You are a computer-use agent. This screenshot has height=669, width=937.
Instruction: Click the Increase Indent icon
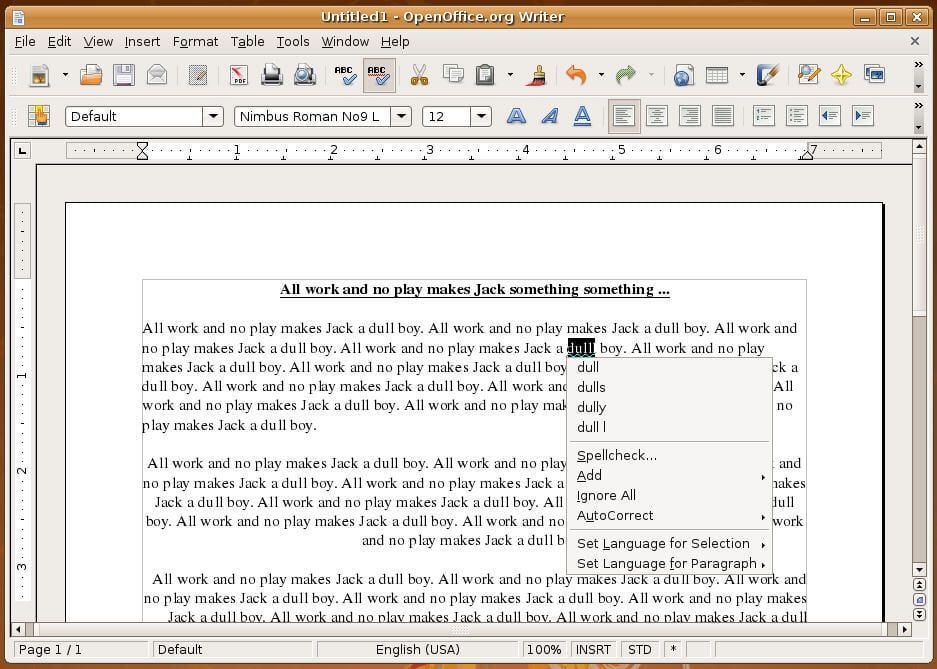click(x=862, y=116)
